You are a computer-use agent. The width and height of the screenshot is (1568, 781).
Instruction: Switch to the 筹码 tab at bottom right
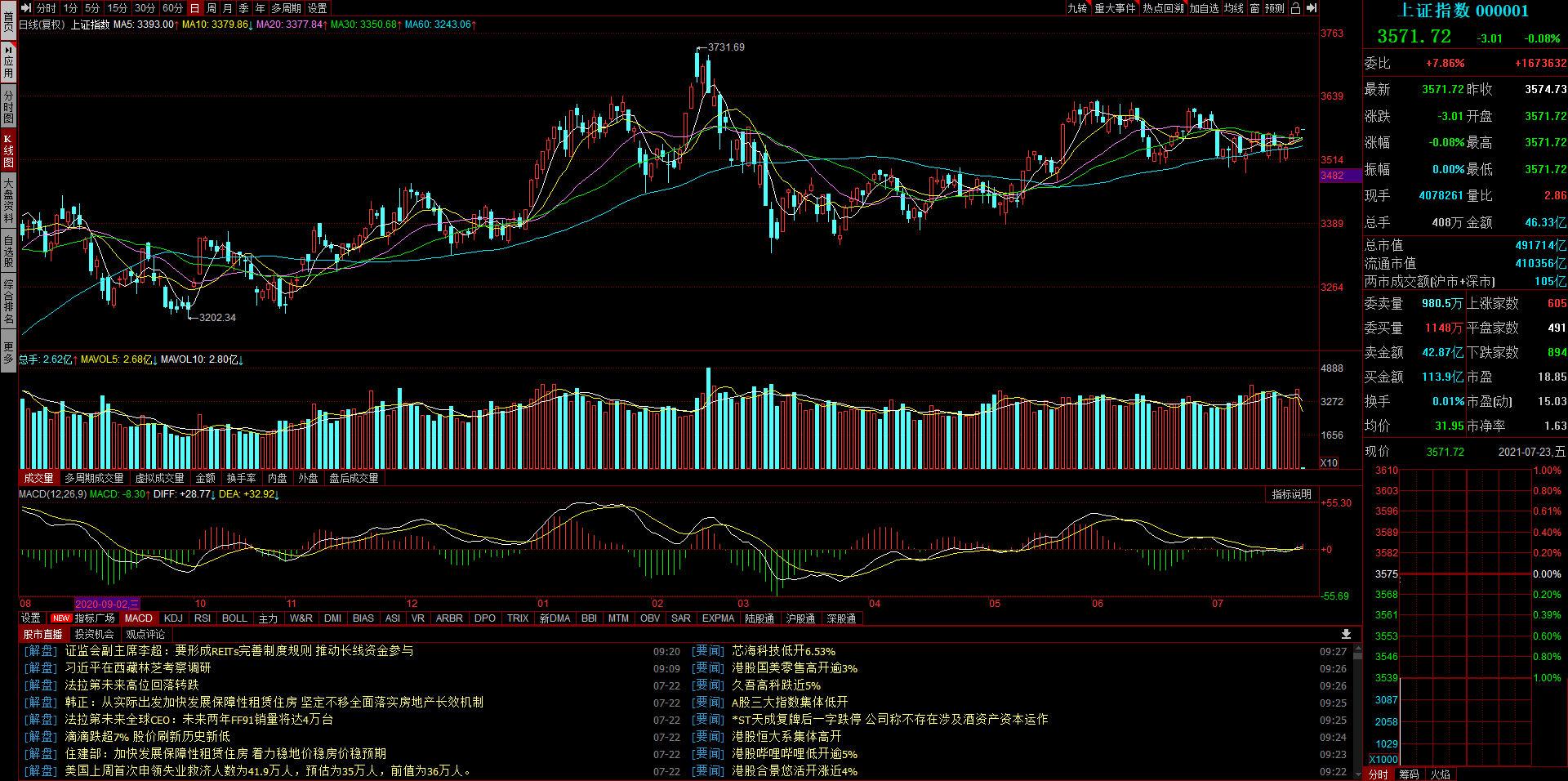pyautogui.click(x=1409, y=774)
